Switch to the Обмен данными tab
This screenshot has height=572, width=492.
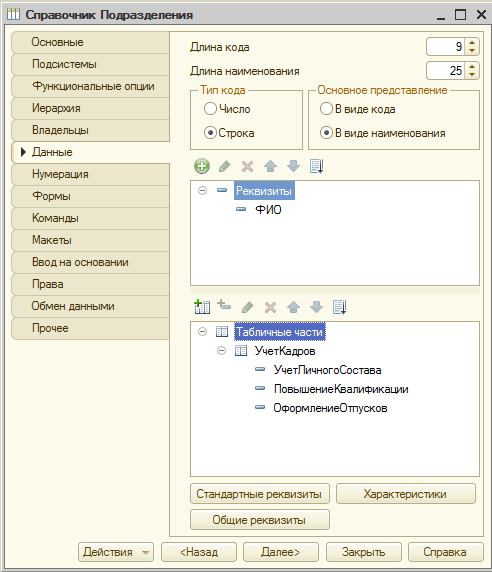90,306
